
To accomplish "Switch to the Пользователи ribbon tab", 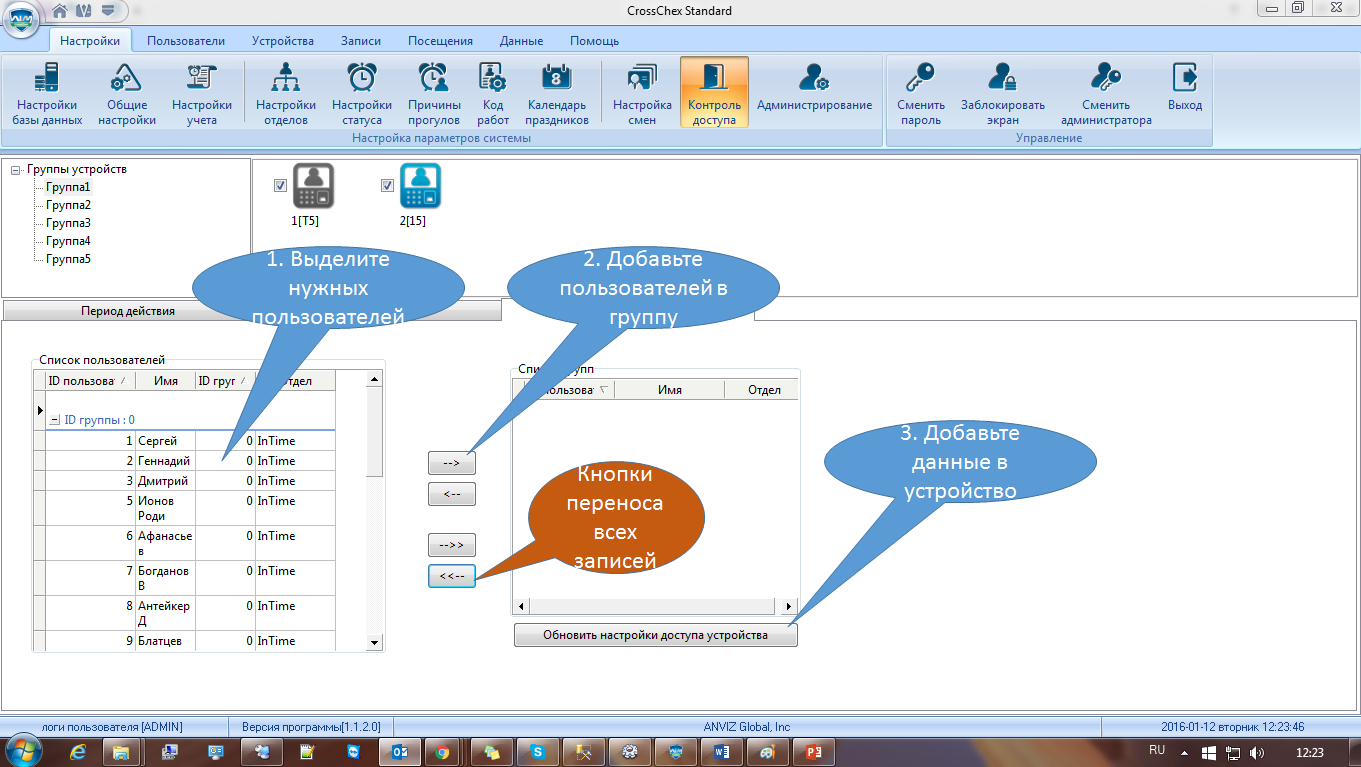I will pos(186,41).
